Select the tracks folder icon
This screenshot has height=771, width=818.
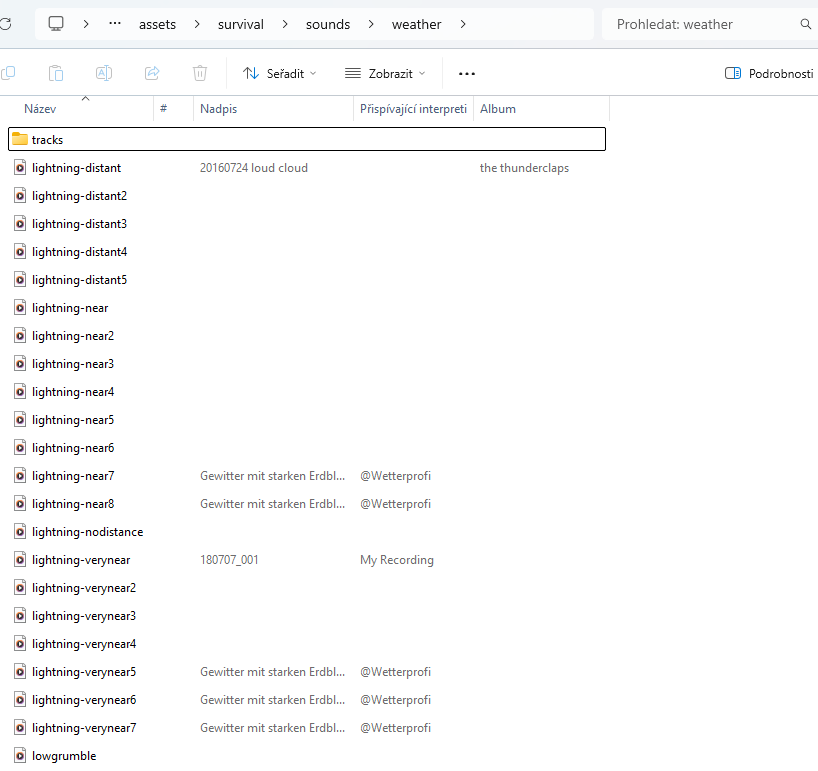(19, 139)
